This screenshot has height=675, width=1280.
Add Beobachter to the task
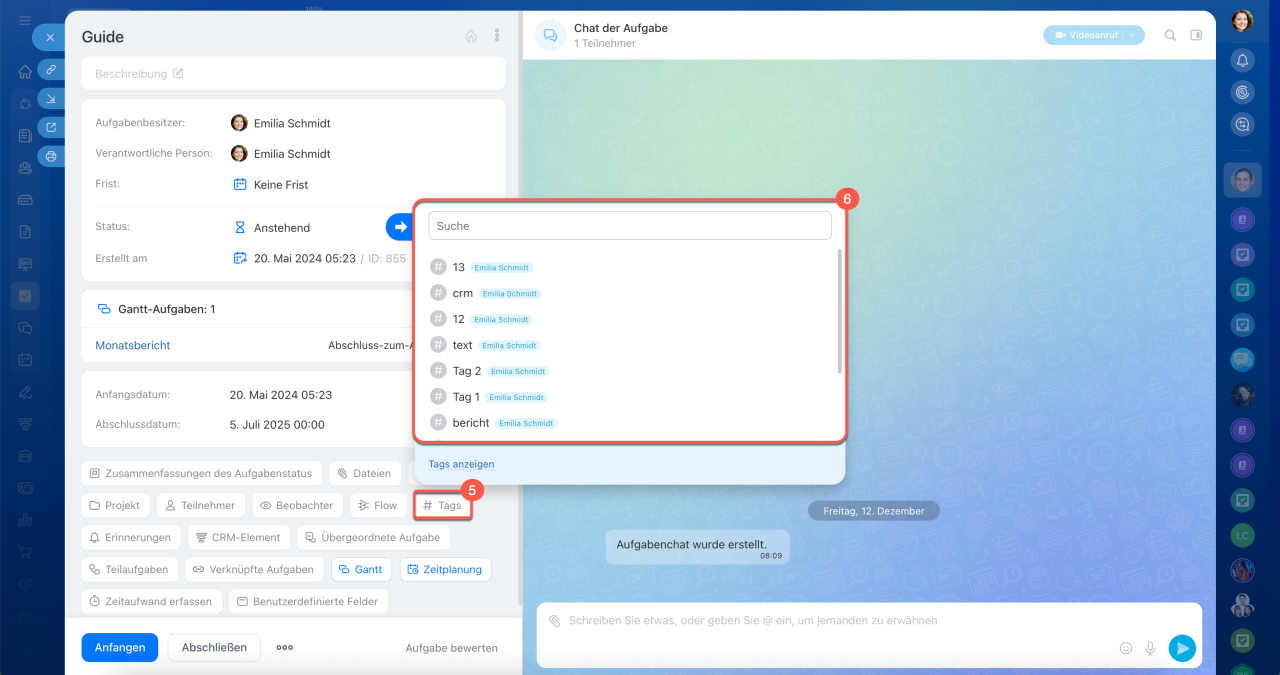pos(297,505)
